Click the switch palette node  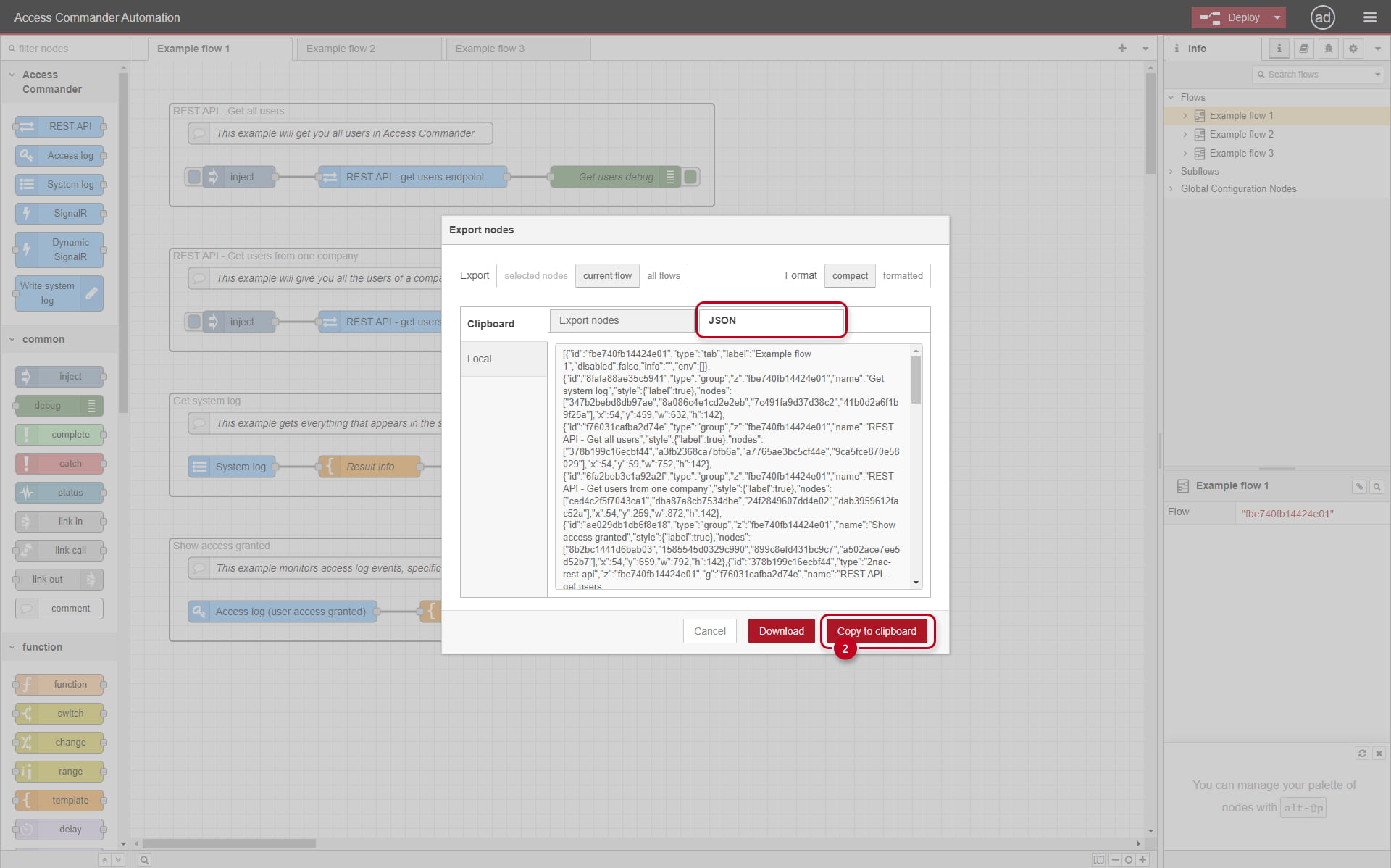[x=59, y=713]
